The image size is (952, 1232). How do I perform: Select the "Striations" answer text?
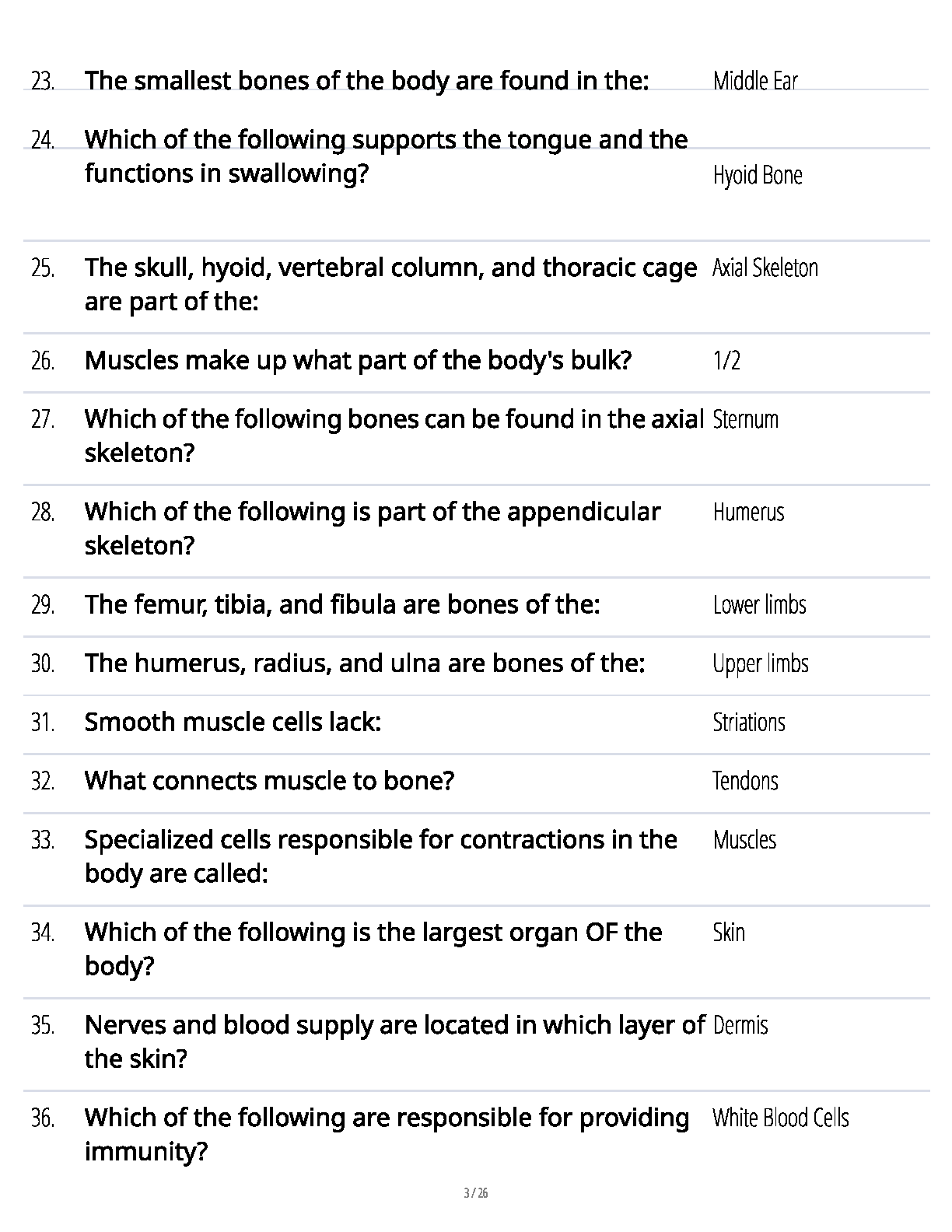click(748, 723)
